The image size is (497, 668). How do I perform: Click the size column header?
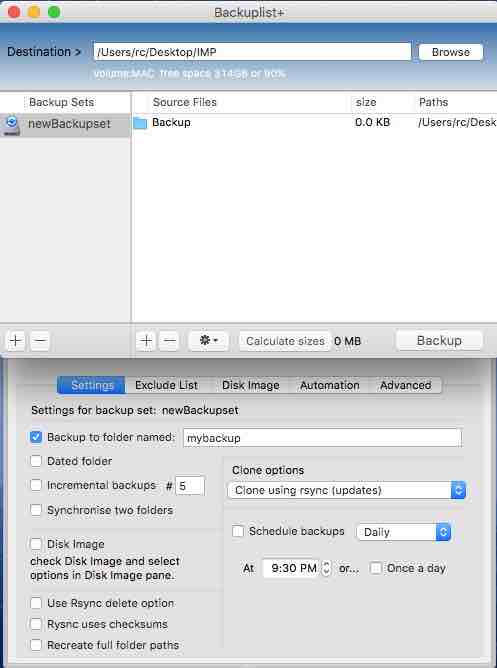coord(366,102)
